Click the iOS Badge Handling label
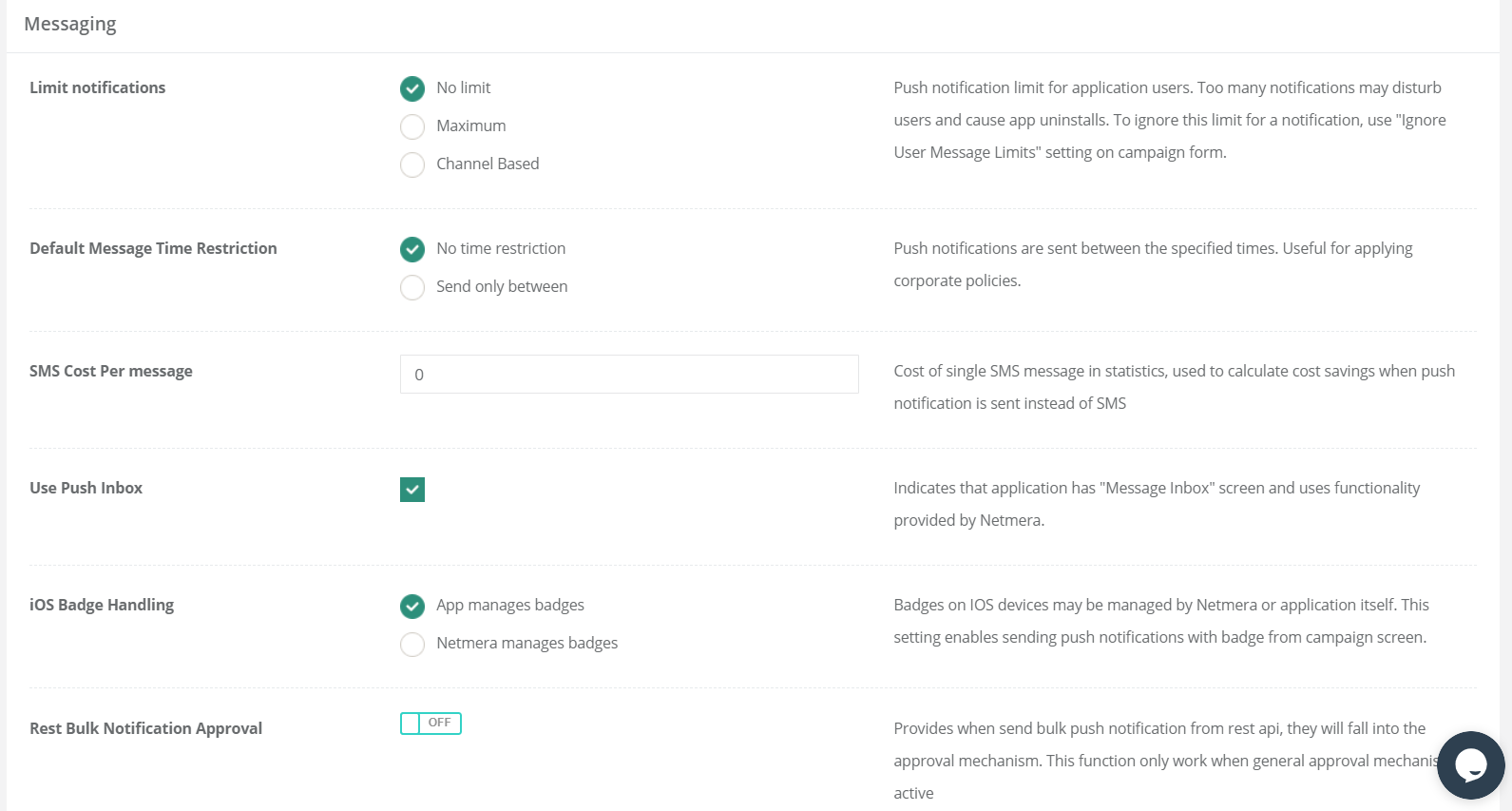Screen dimensions: 1512x811 point(102,605)
